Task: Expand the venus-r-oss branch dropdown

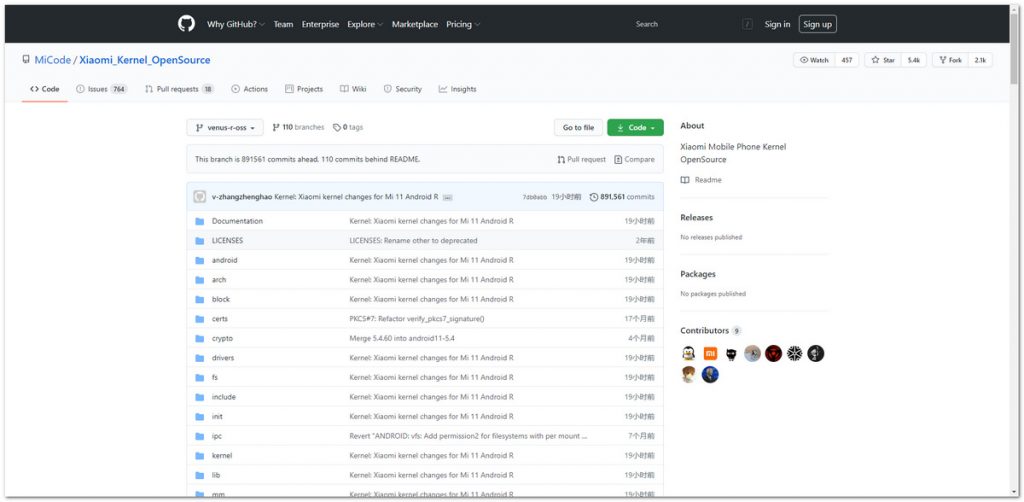Action: click(225, 128)
